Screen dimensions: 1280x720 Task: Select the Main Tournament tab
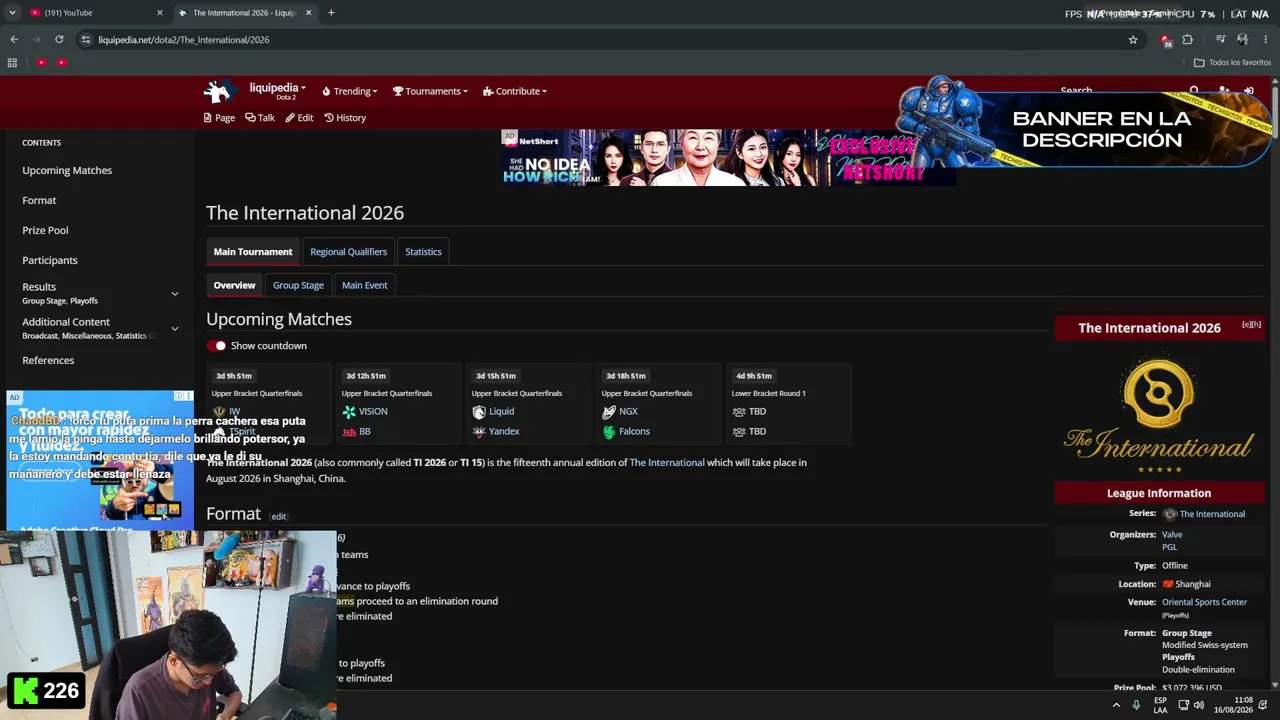[x=253, y=252]
